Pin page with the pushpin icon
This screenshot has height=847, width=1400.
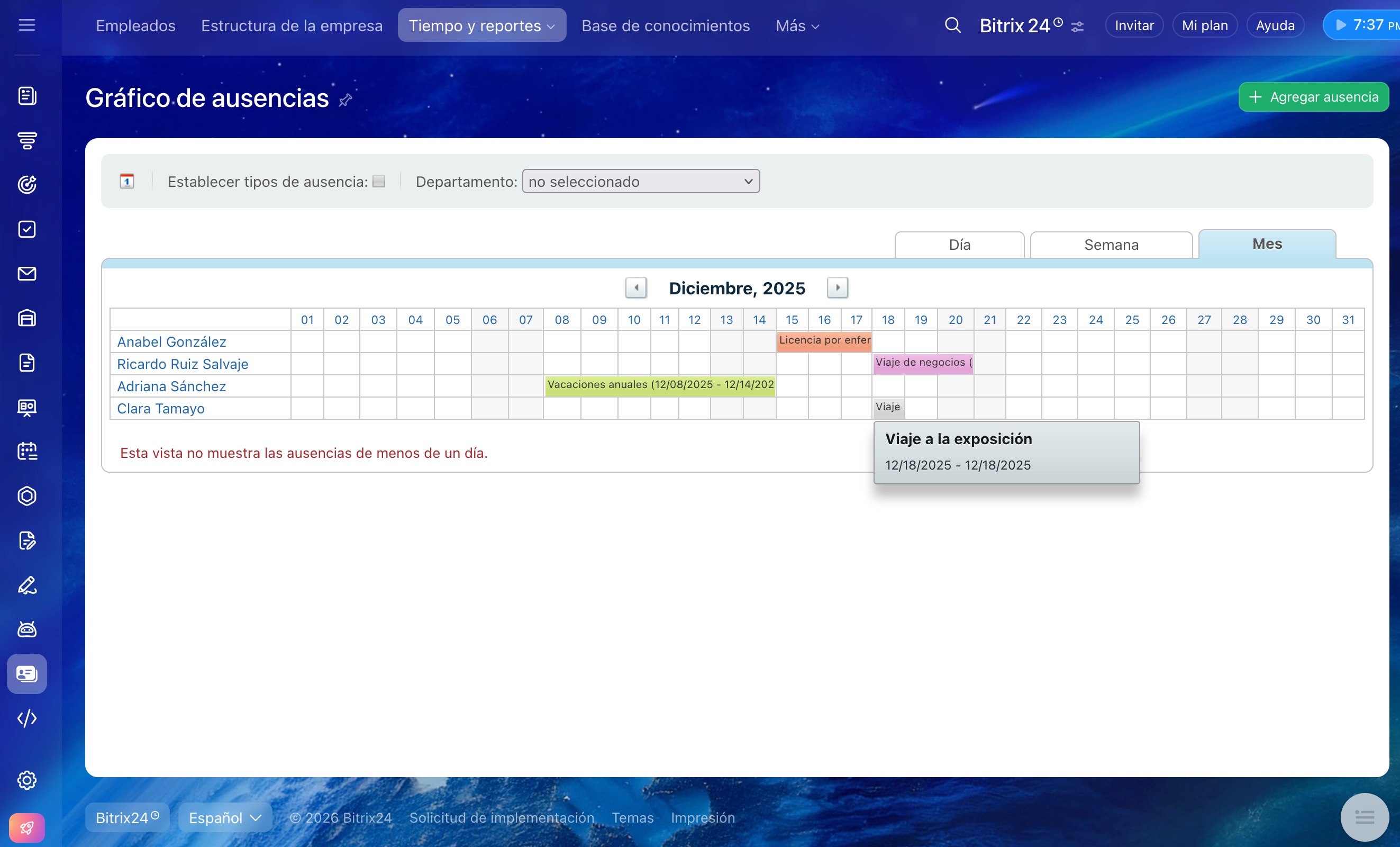[346, 101]
